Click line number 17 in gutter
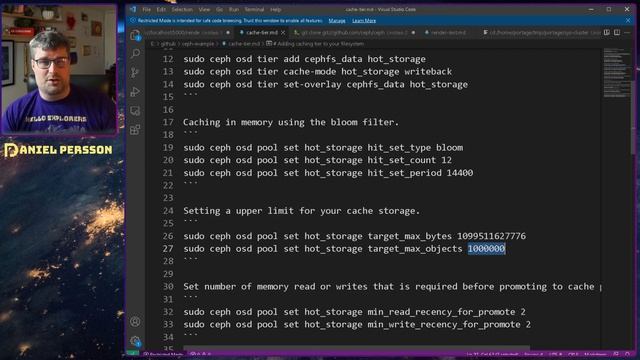Image resolution: width=640 pixels, height=360 pixels. click(x=168, y=122)
